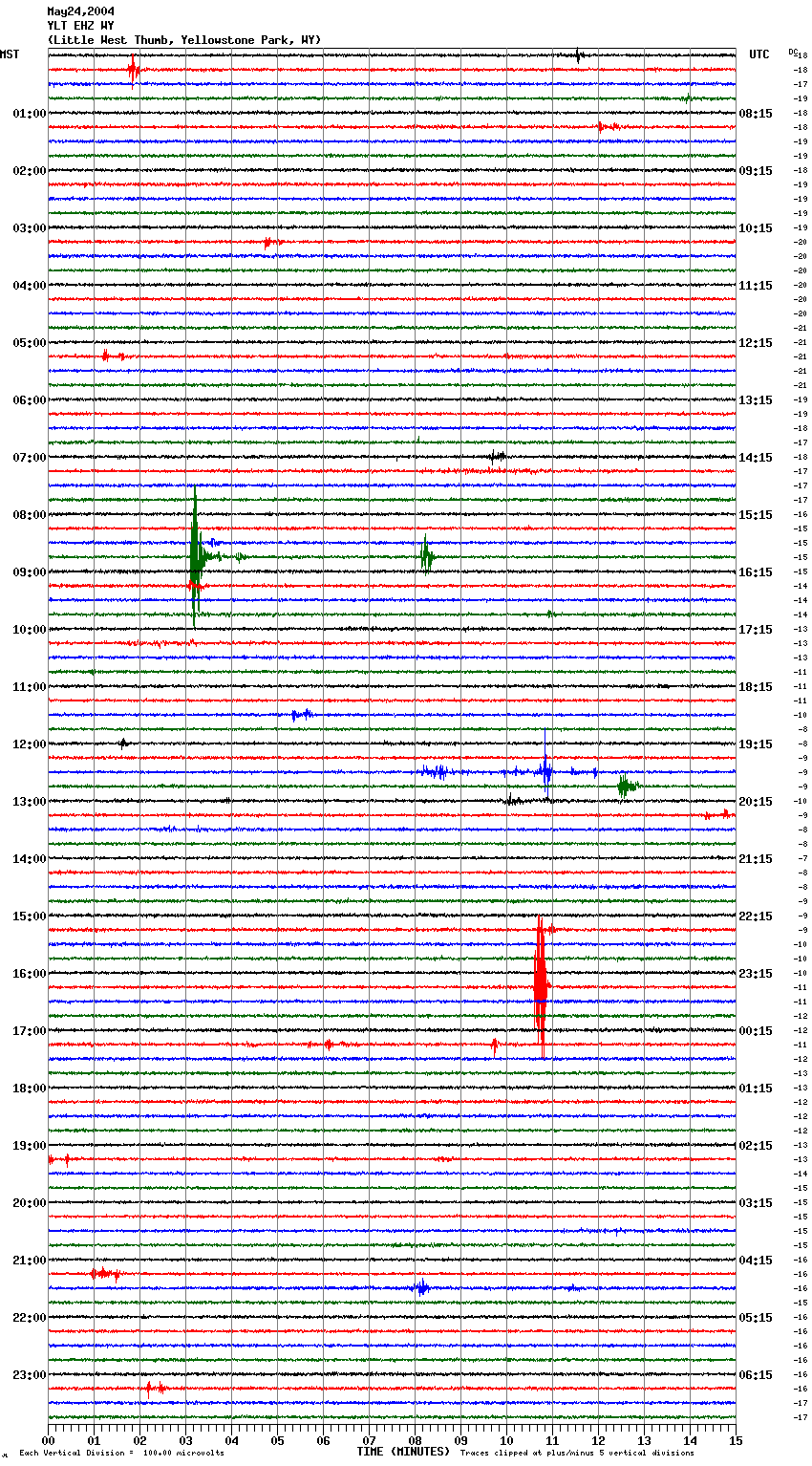Select the 03:00 MST row label

point(30,228)
